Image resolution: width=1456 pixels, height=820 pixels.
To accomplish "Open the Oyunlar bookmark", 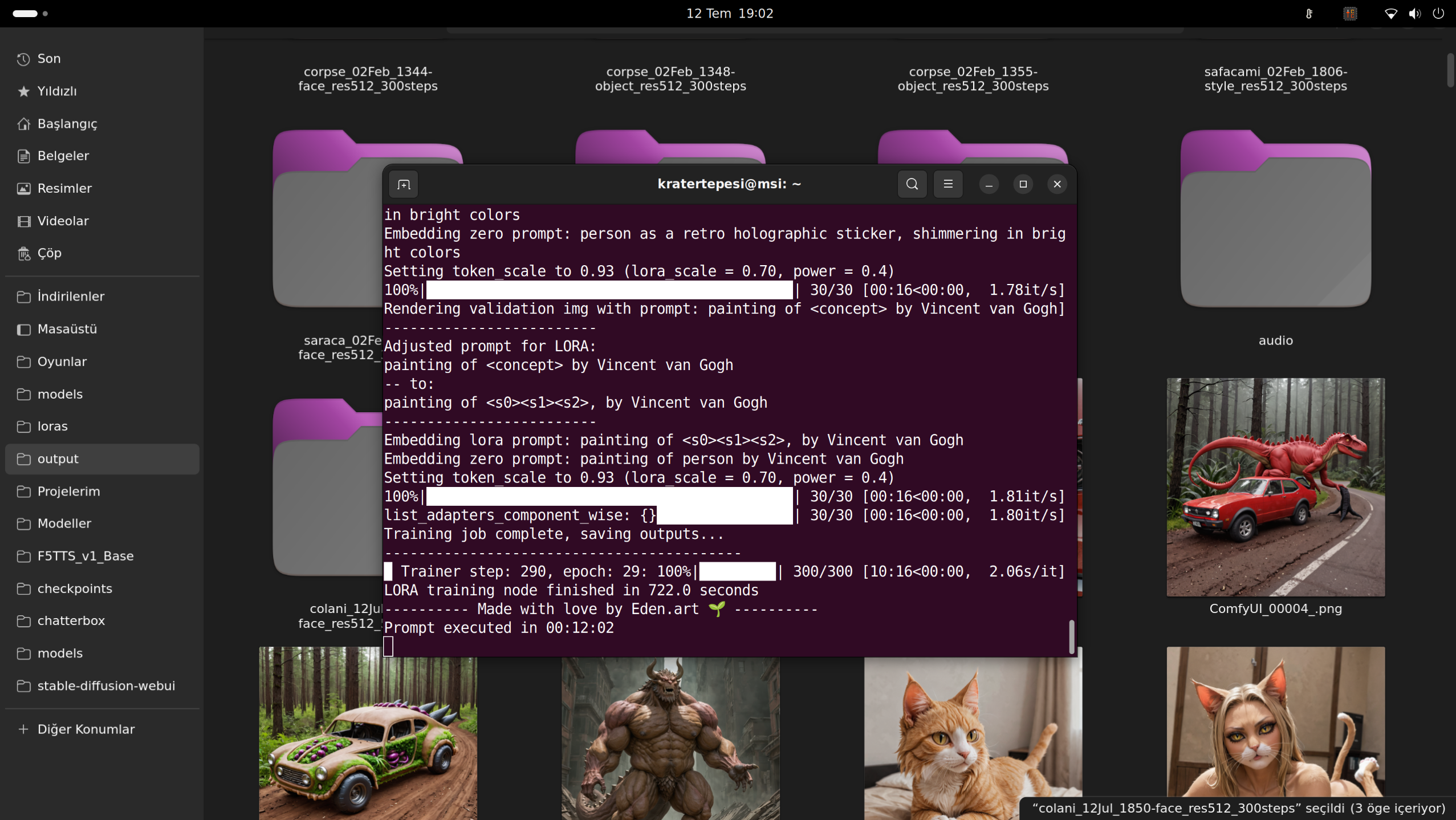I will 103,362.
